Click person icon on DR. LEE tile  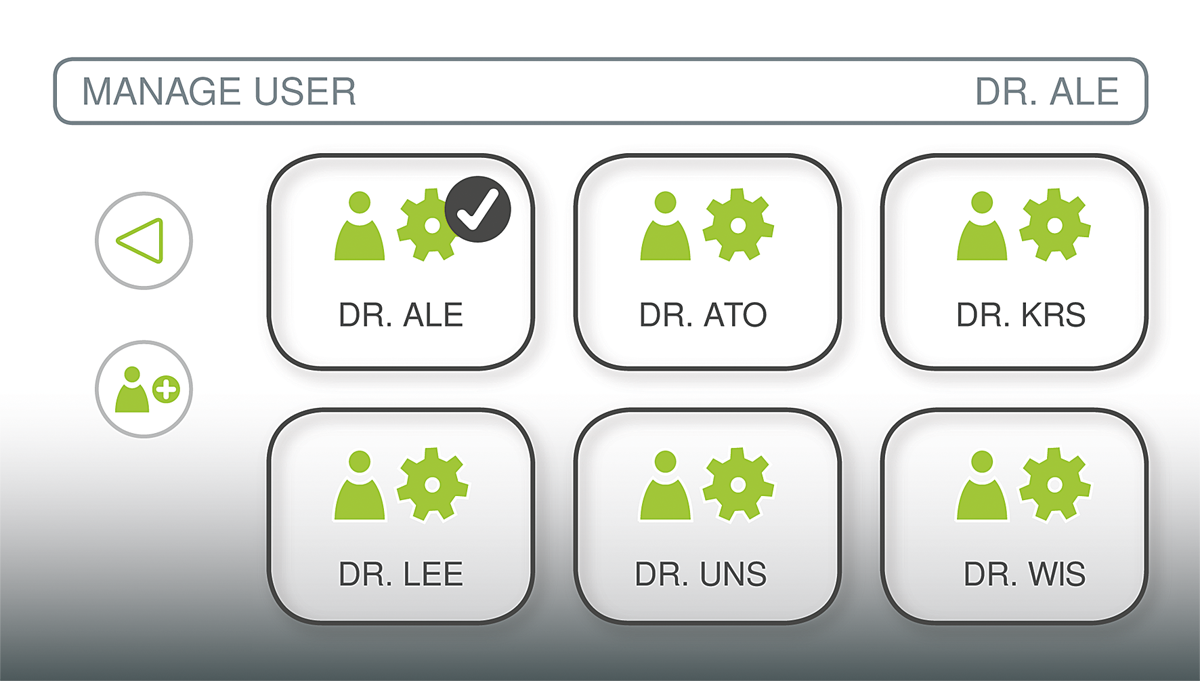pyautogui.click(x=359, y=485)
